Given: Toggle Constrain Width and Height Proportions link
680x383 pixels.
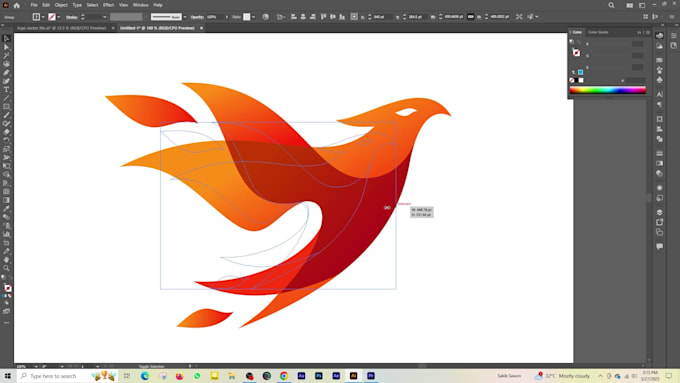Looking at the screenshot, I should (x=471, y=16).
